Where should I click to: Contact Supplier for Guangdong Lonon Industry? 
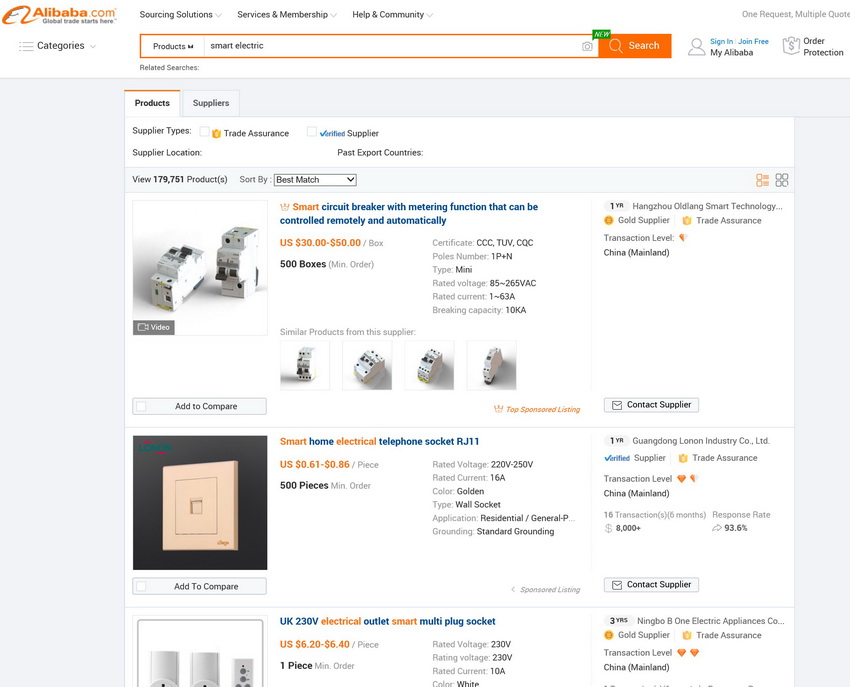pyautogui.click(x=651, y=585)
